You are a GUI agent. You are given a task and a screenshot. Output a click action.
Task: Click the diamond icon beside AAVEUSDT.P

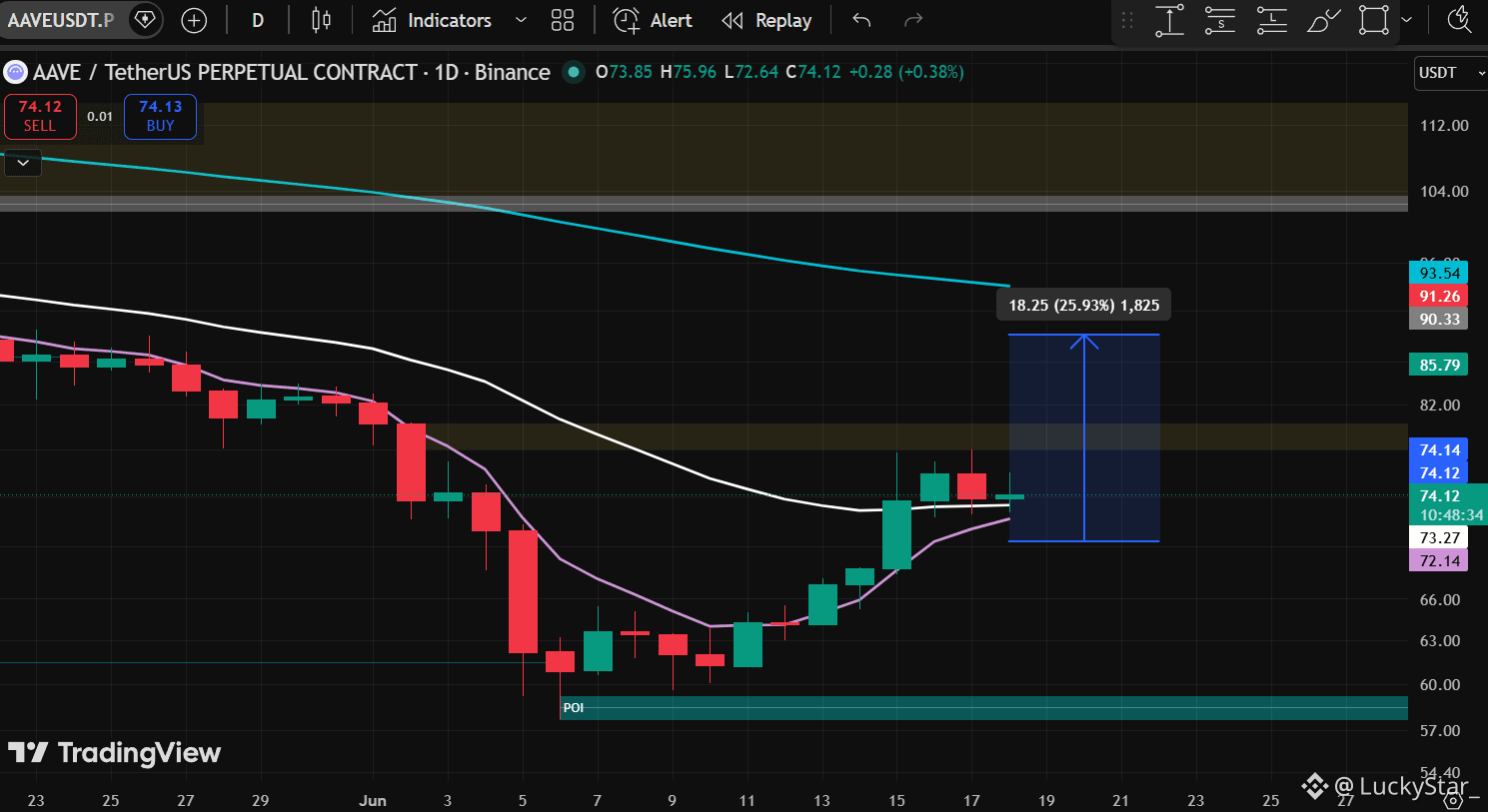pos(146,20)
